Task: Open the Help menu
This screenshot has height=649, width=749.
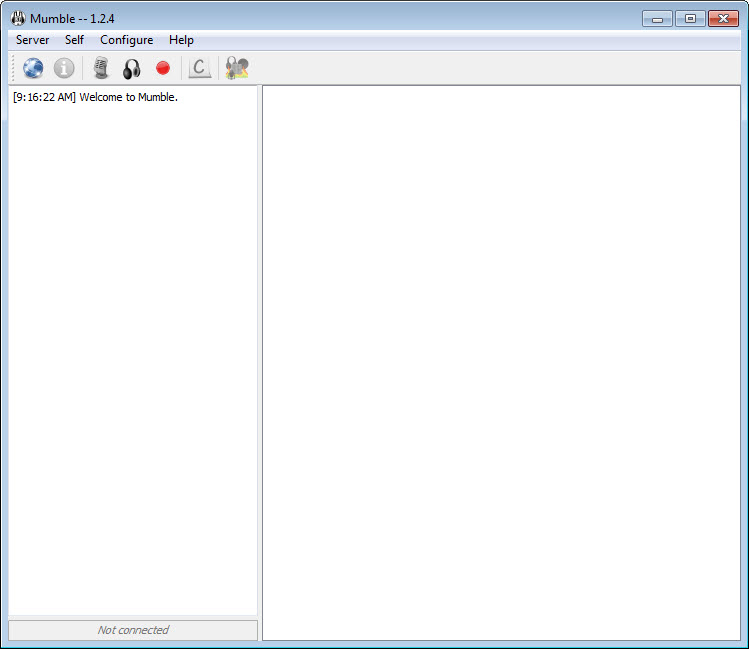Action: tap(181, 40)
